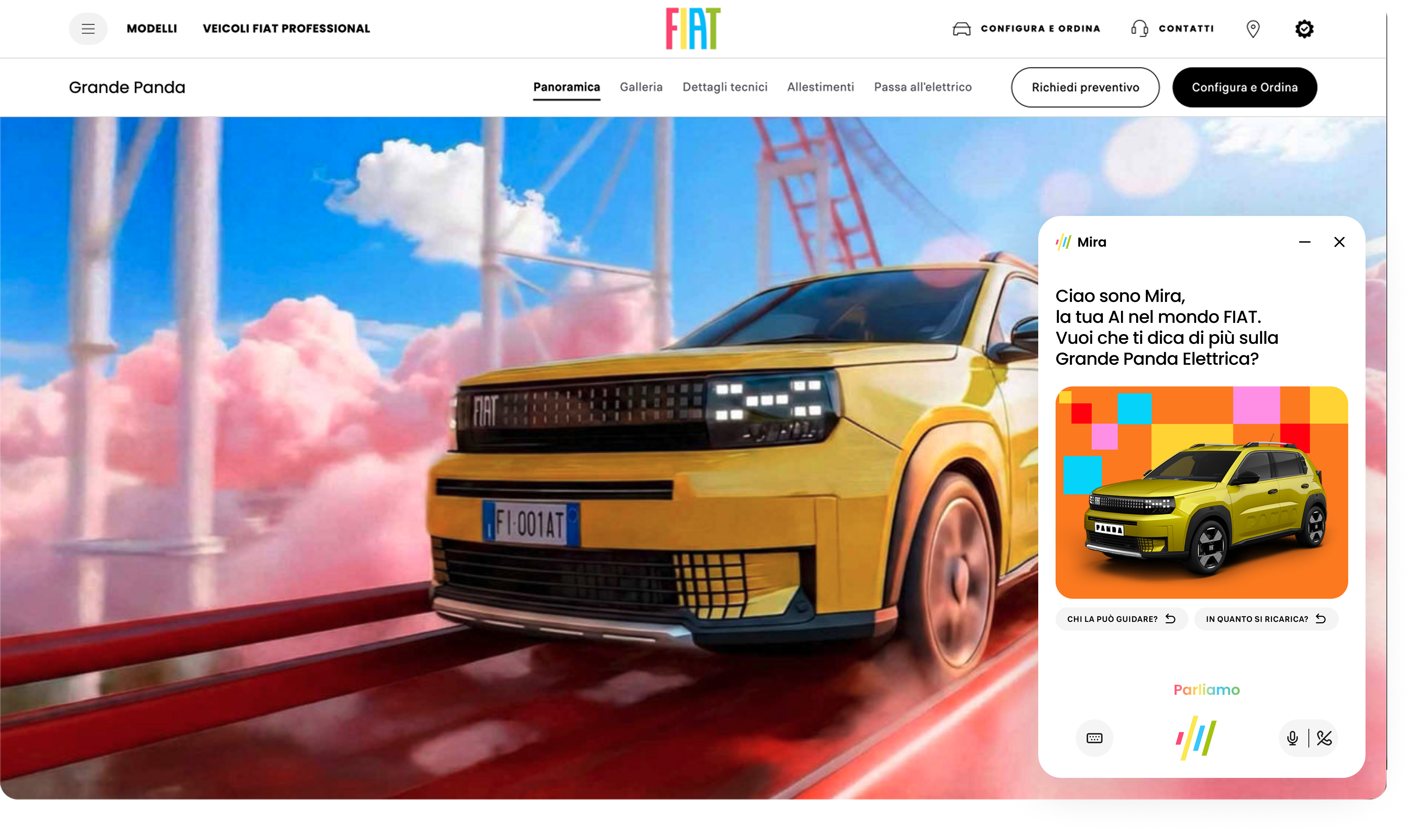The image size is (1419, 840).
Task: Open the Passa all'elettrico tab
Action: pos(922,87)
